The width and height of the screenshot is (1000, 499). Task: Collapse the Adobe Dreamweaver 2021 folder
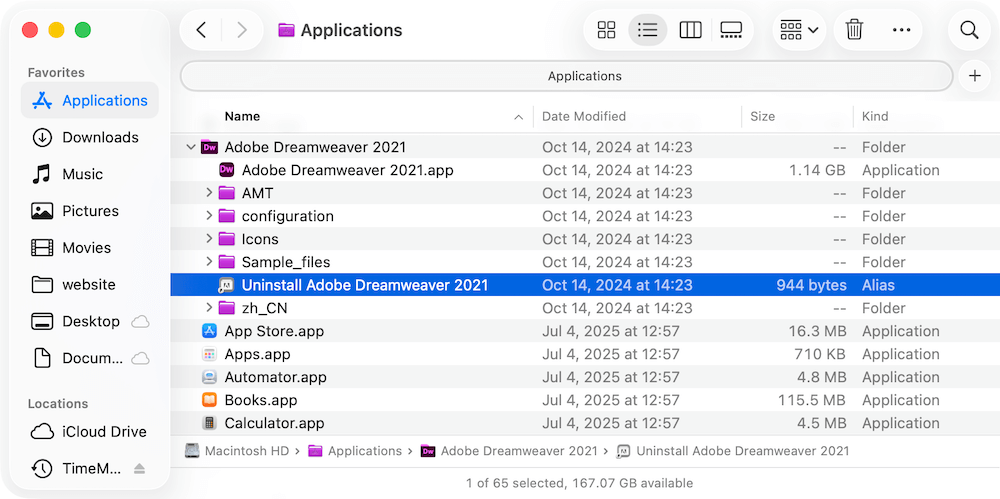(x=190, y=147)
